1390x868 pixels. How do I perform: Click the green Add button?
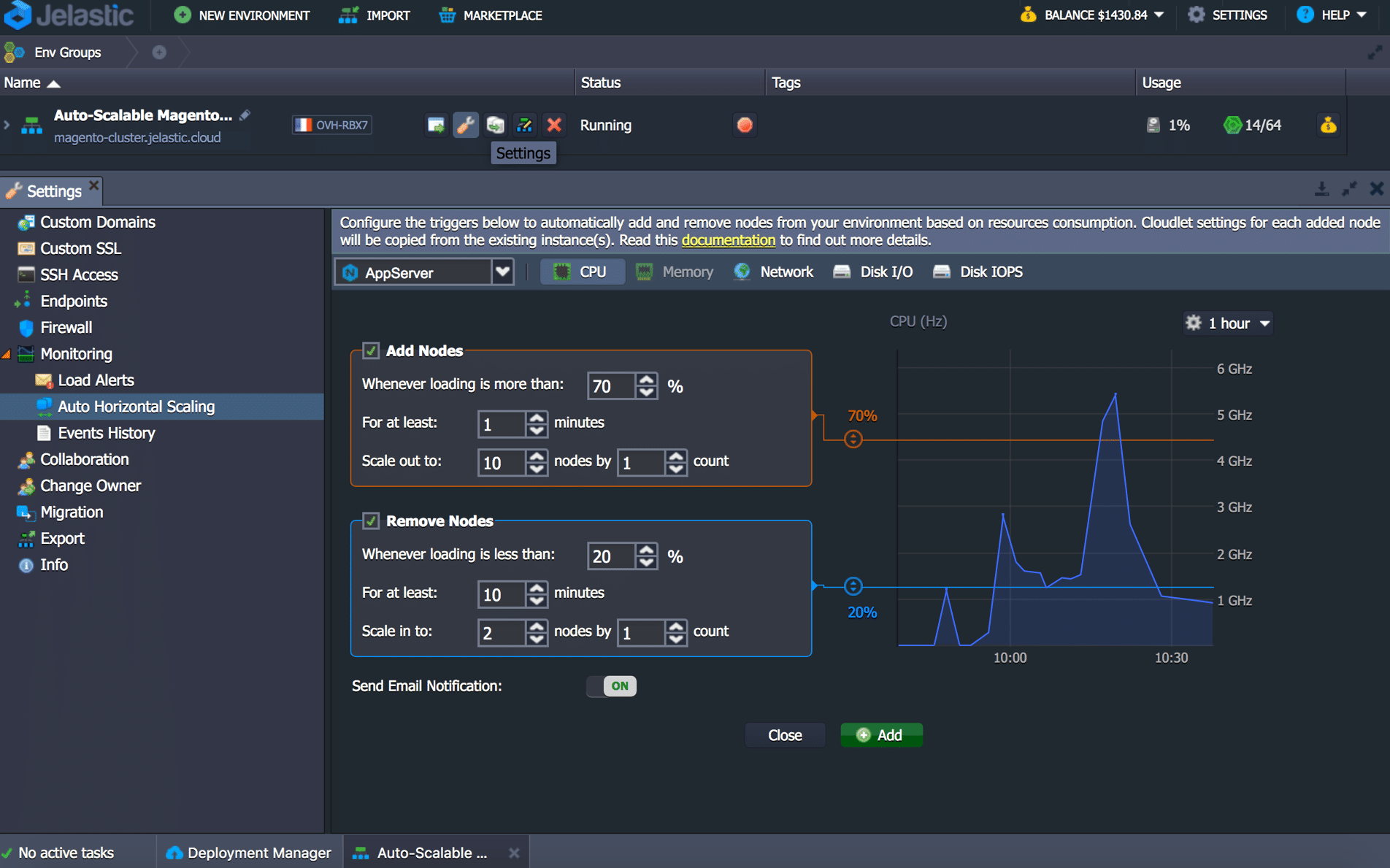(x=880, y=735)
